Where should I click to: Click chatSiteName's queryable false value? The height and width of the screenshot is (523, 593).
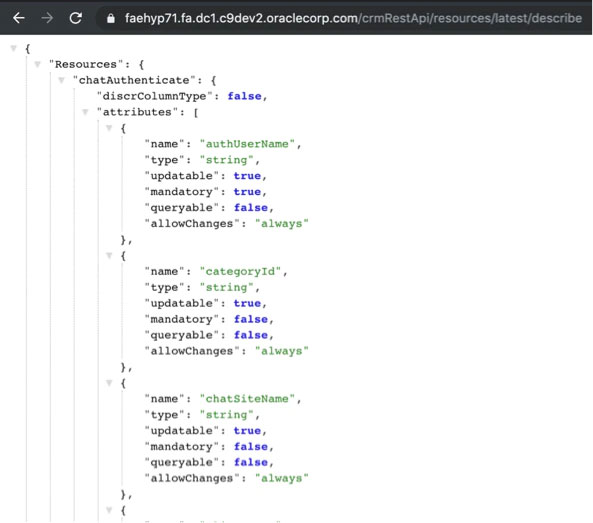click(x=250, y=462)
